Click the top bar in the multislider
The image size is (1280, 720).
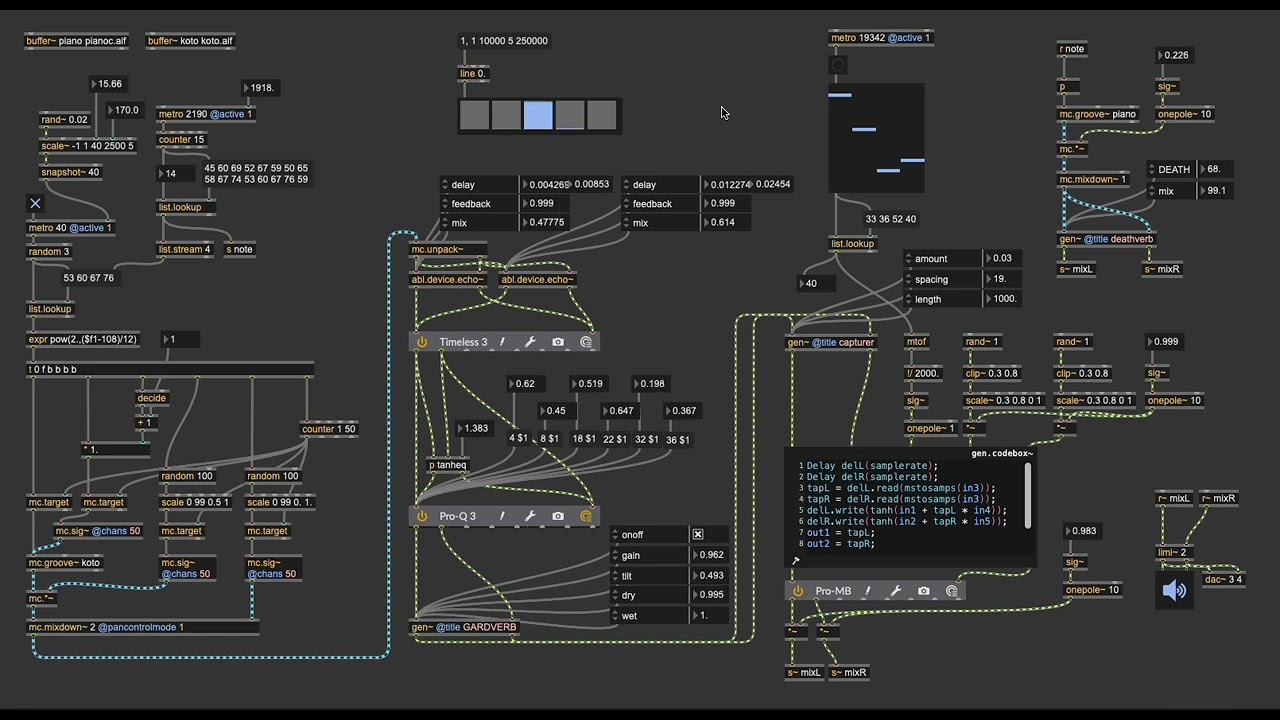[840, 95]
